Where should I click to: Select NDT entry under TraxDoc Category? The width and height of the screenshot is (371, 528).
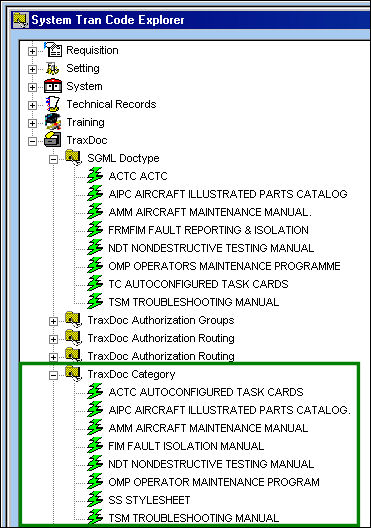point(211,464)
